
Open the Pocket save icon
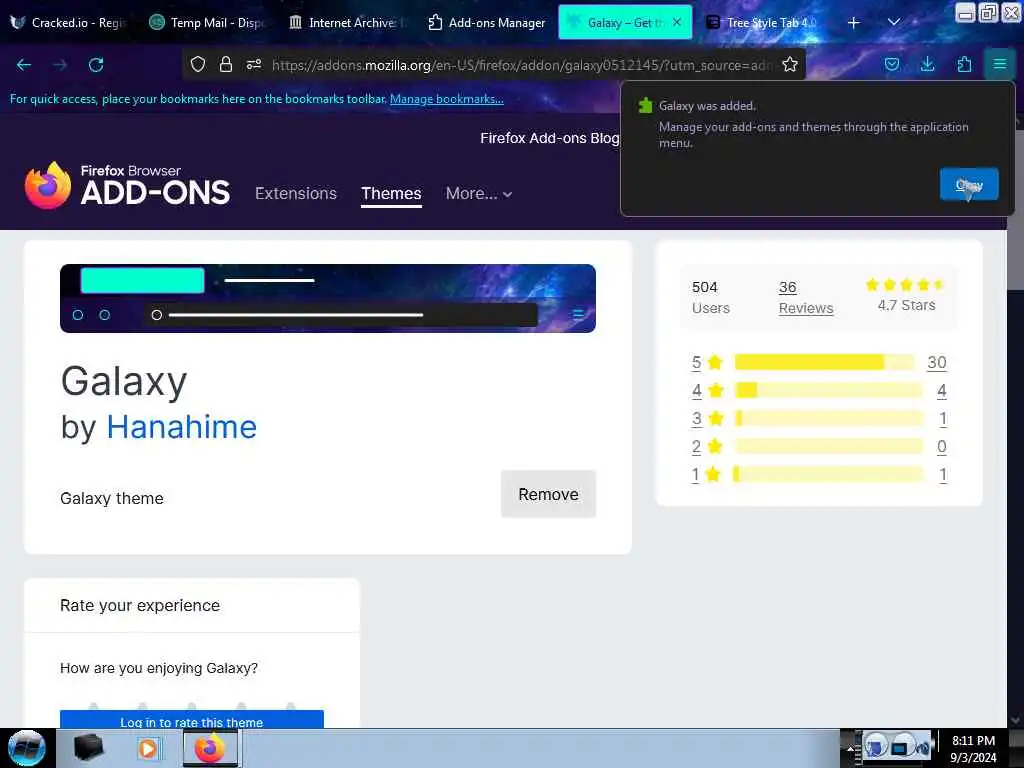coord(891,64)
